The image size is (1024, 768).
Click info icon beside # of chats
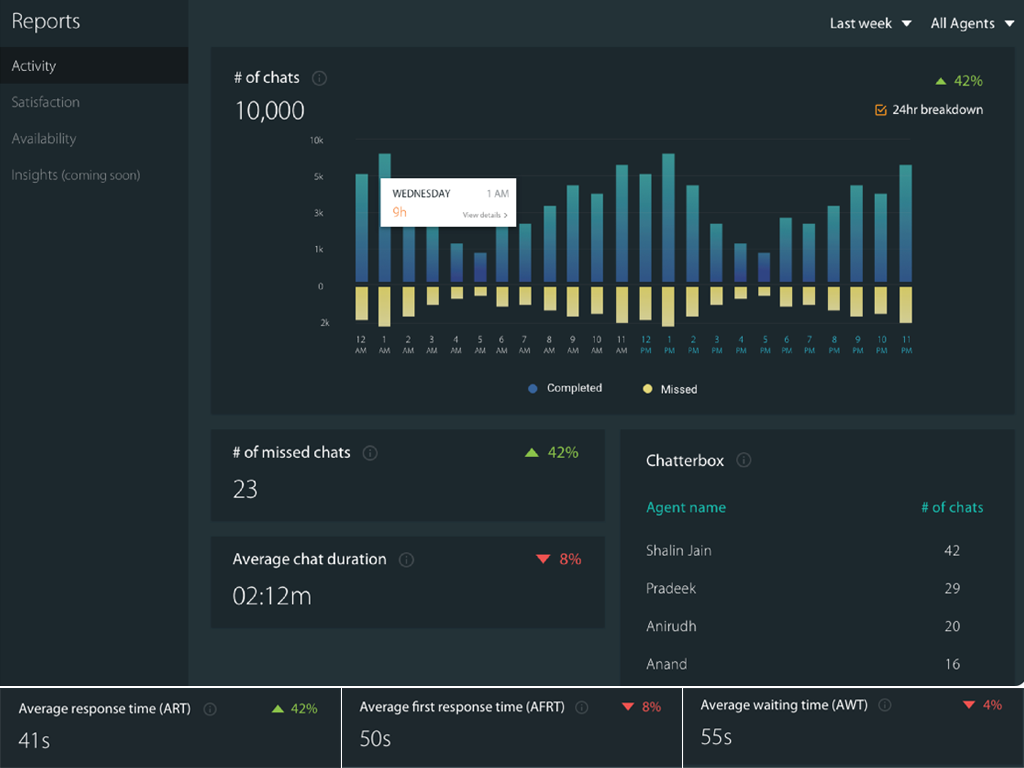pyautogui.click(x=319, y=78)
